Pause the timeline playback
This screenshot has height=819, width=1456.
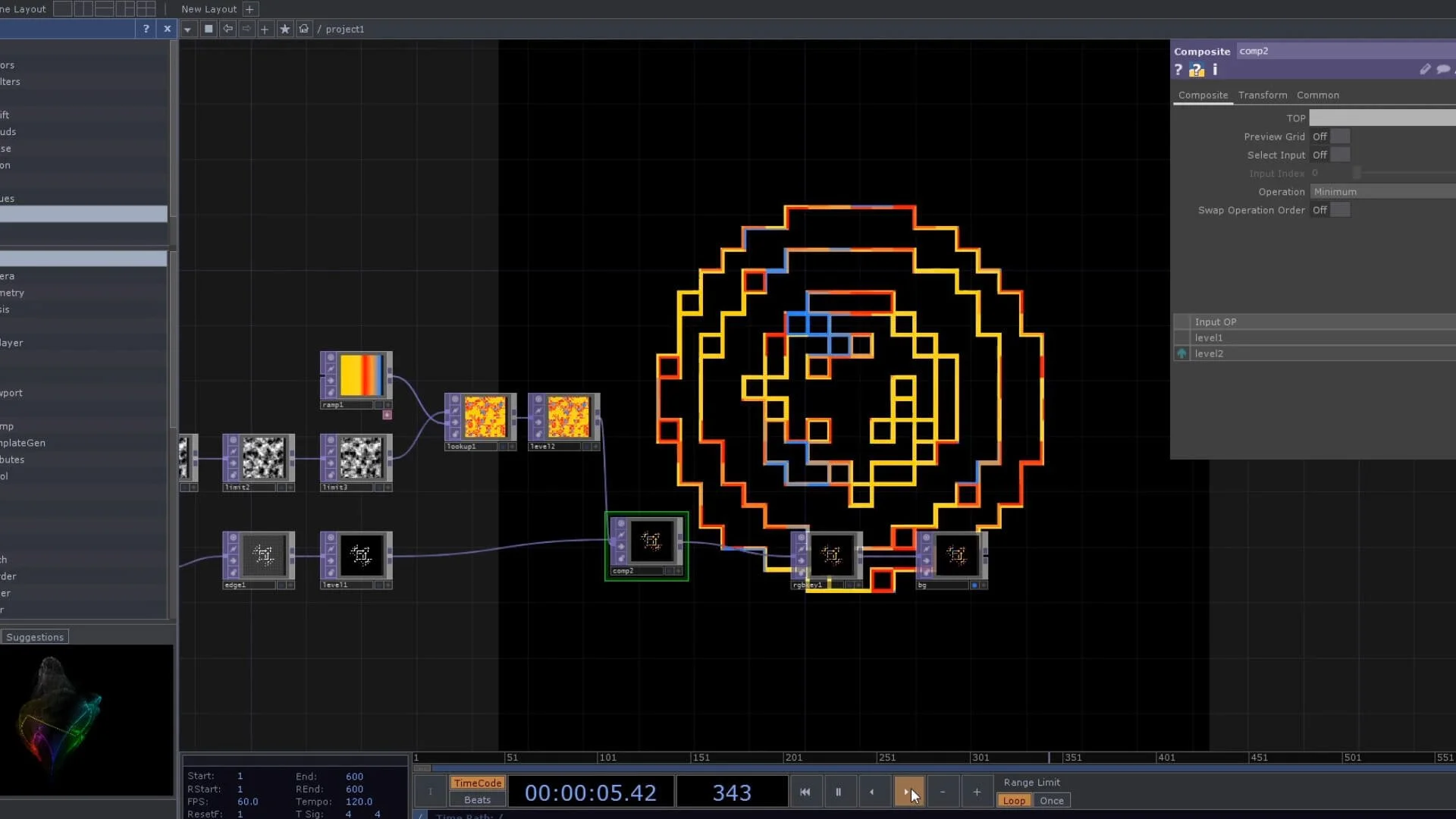pyautogui.click(x=838, y=792)
